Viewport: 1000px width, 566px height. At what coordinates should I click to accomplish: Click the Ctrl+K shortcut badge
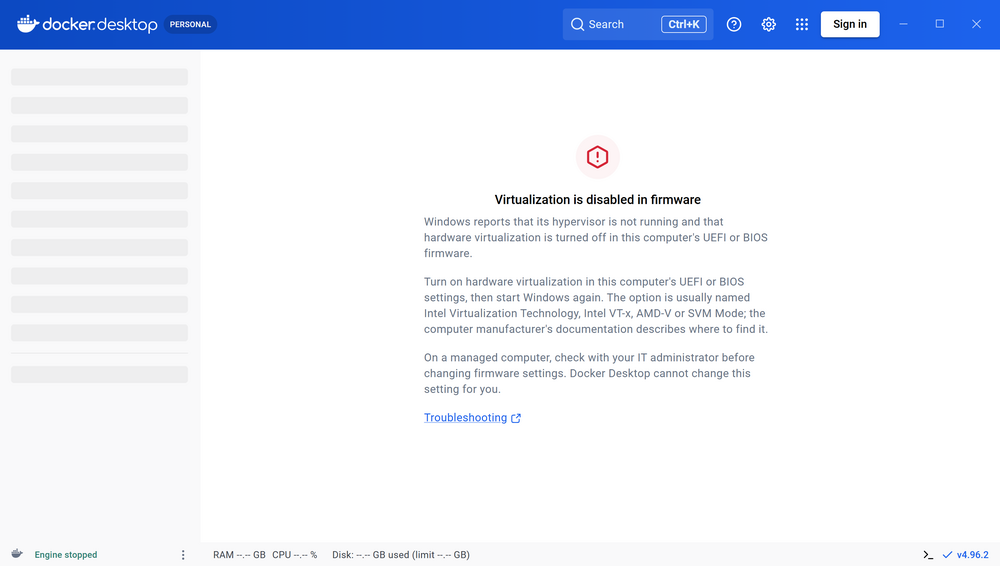click(x=684, y=24)
